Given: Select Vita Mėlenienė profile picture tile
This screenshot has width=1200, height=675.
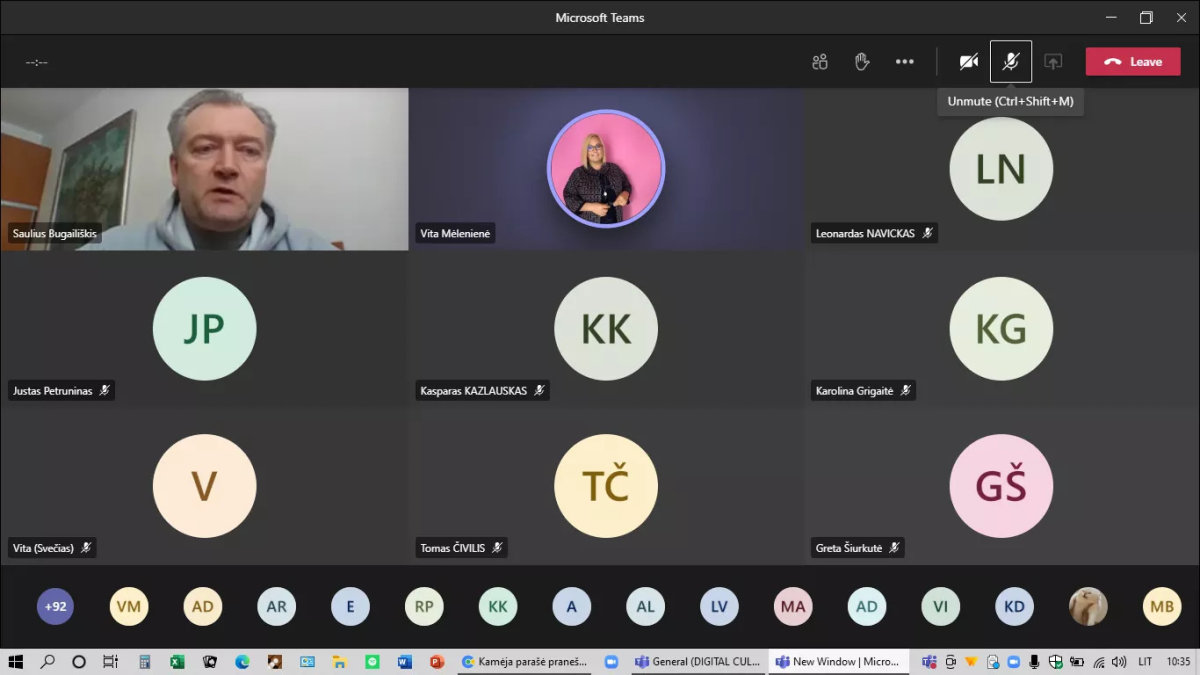Looking at the screenshot, I should pyautogui.click(x=606, y=168).
